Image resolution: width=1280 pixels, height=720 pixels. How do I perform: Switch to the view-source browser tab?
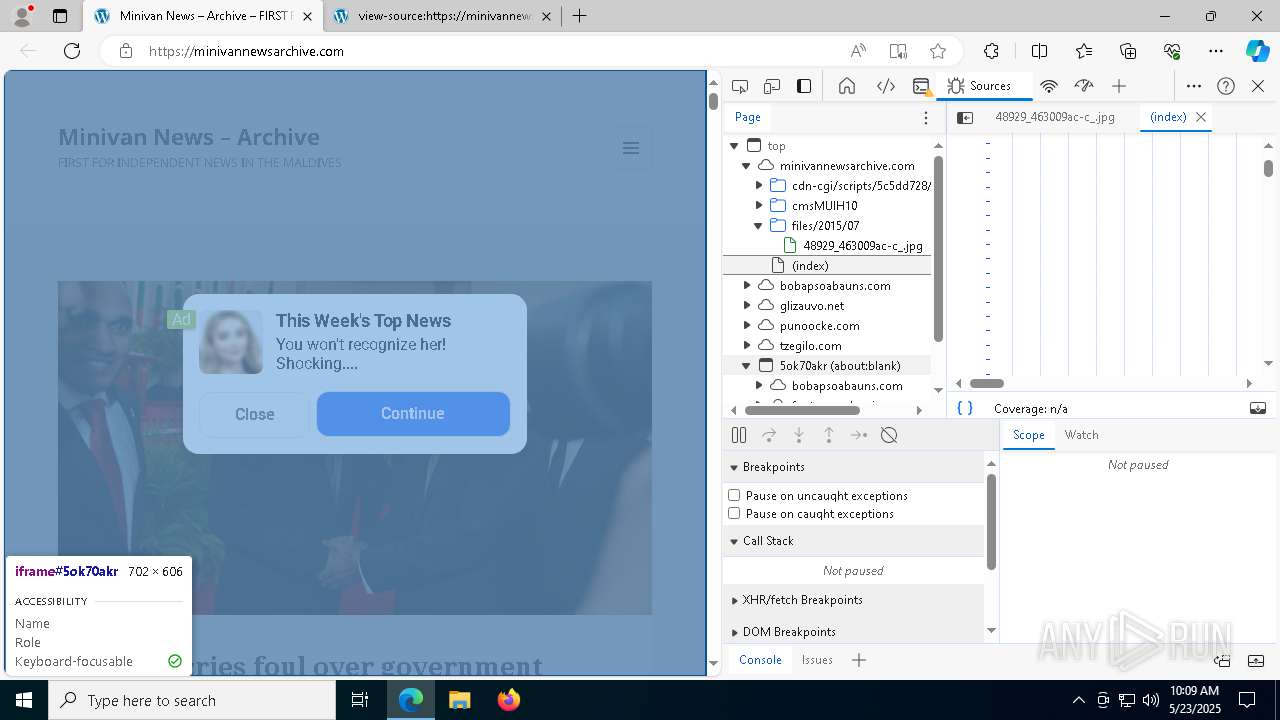444,16
